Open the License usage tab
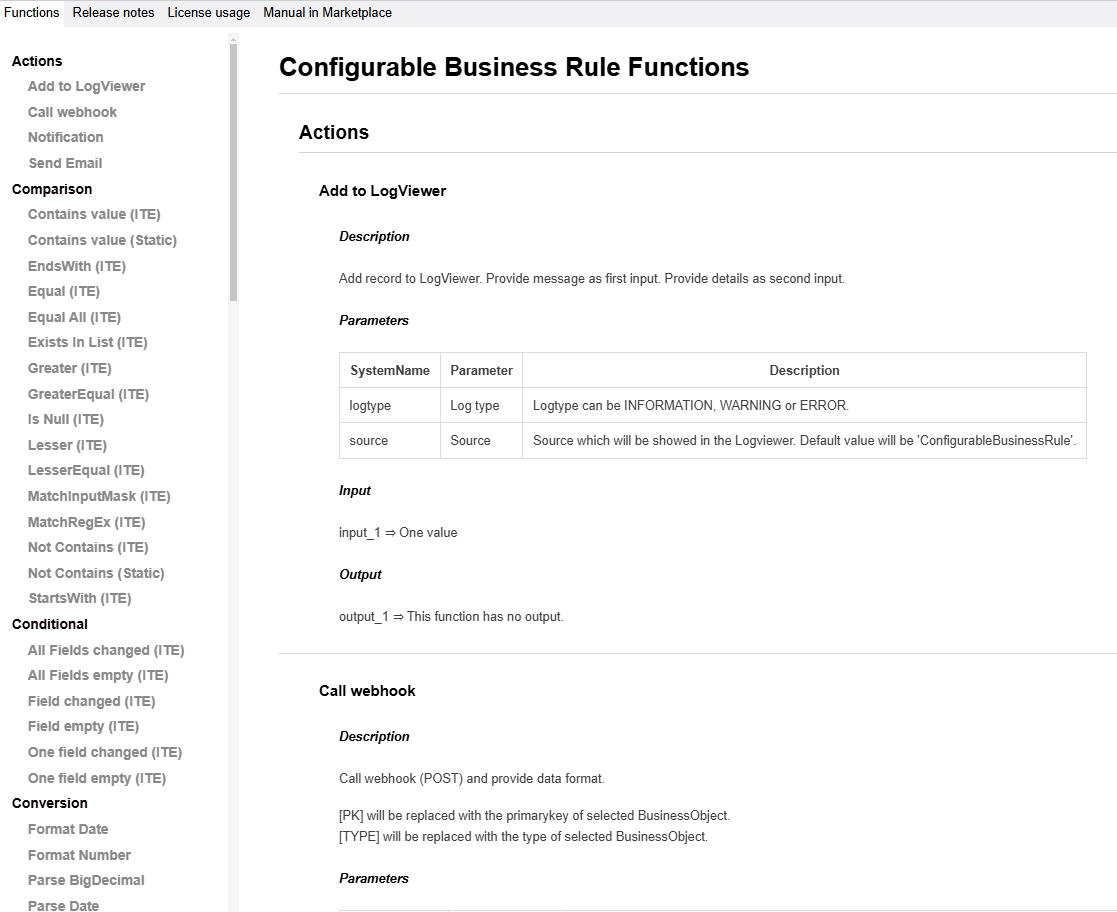This screenshot has width=1117, height=912. [x=209, y=13]
